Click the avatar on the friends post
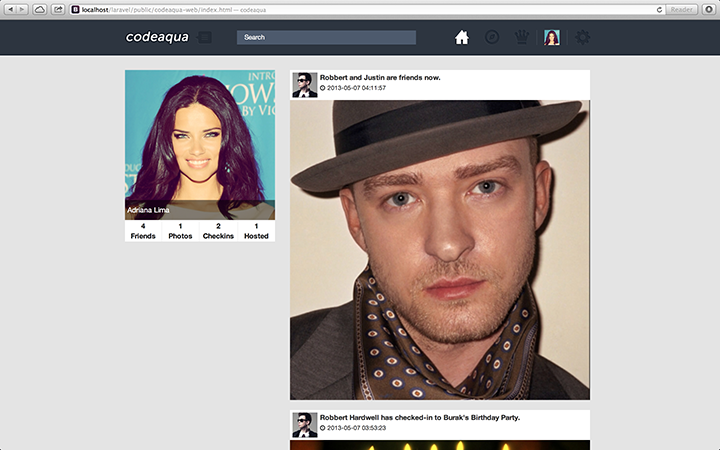Viewport: 720px width, 450px height. [x=304, y=85]
